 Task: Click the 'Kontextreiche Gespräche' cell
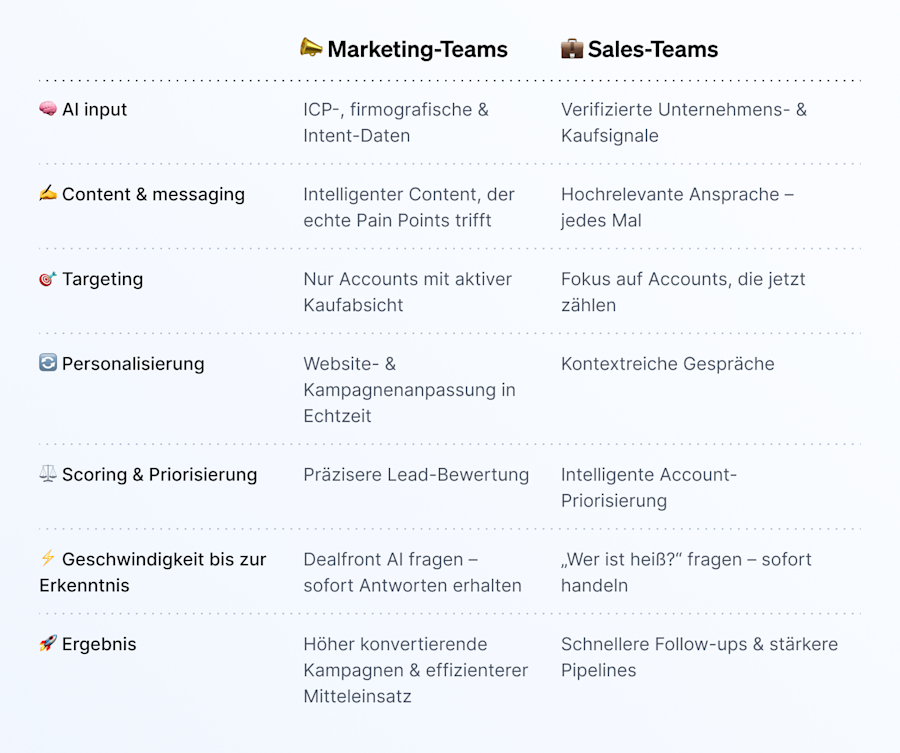(667, 364)
